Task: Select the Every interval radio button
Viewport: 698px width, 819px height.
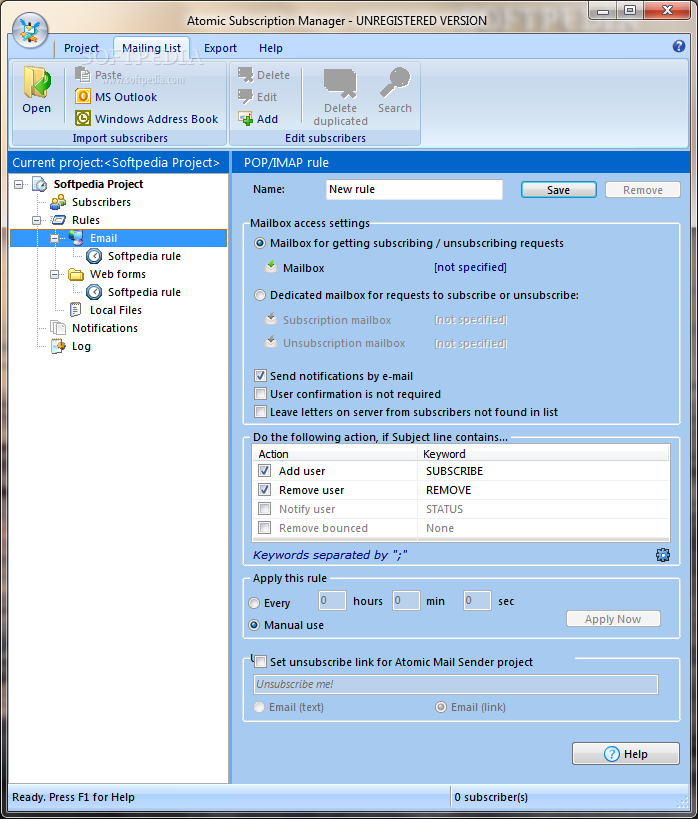Action: click(x=254, y=603)
